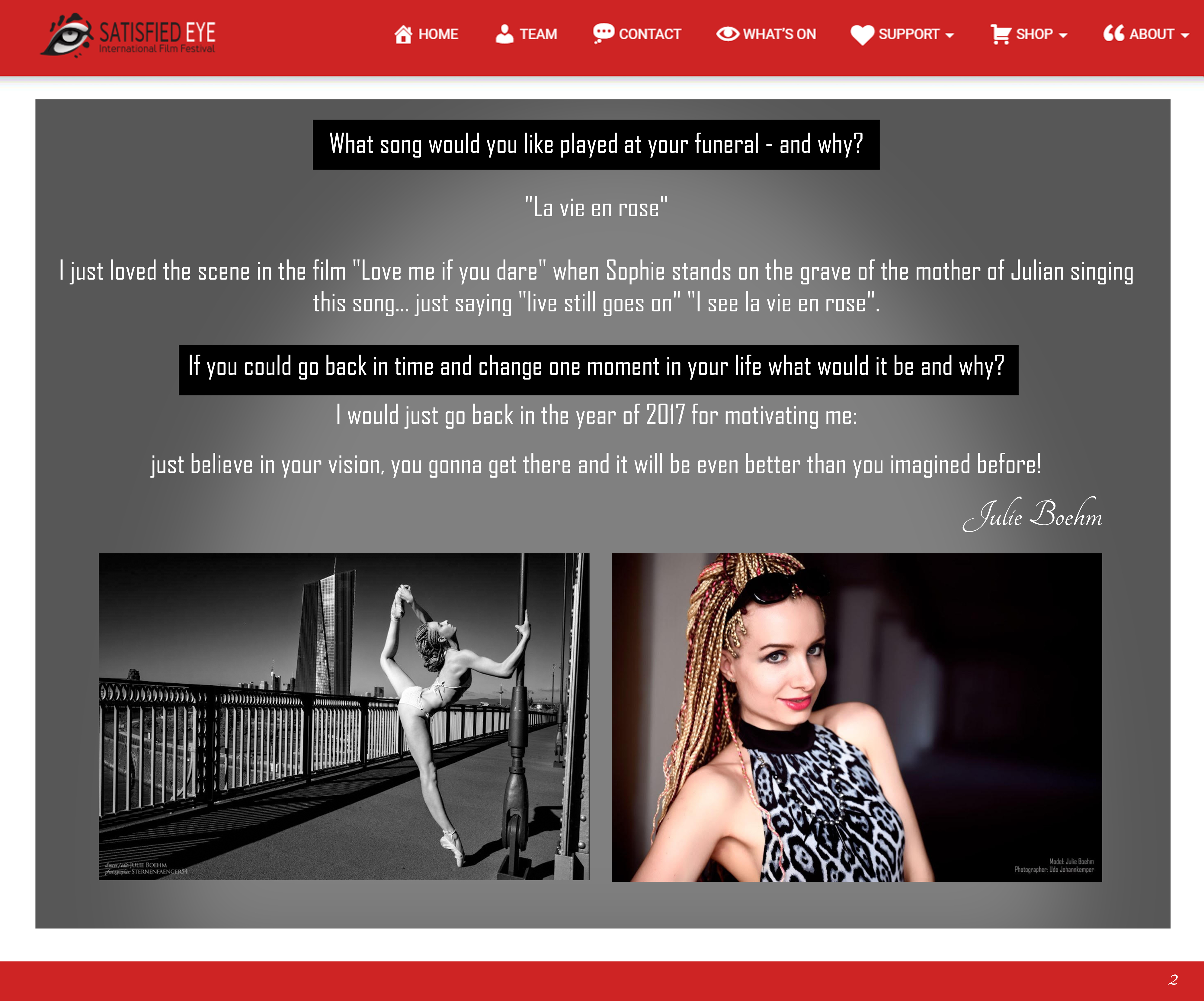Screen dimensions: 1204x1001
Task: Open the Team menu item
Action: [x=538, y=34]
